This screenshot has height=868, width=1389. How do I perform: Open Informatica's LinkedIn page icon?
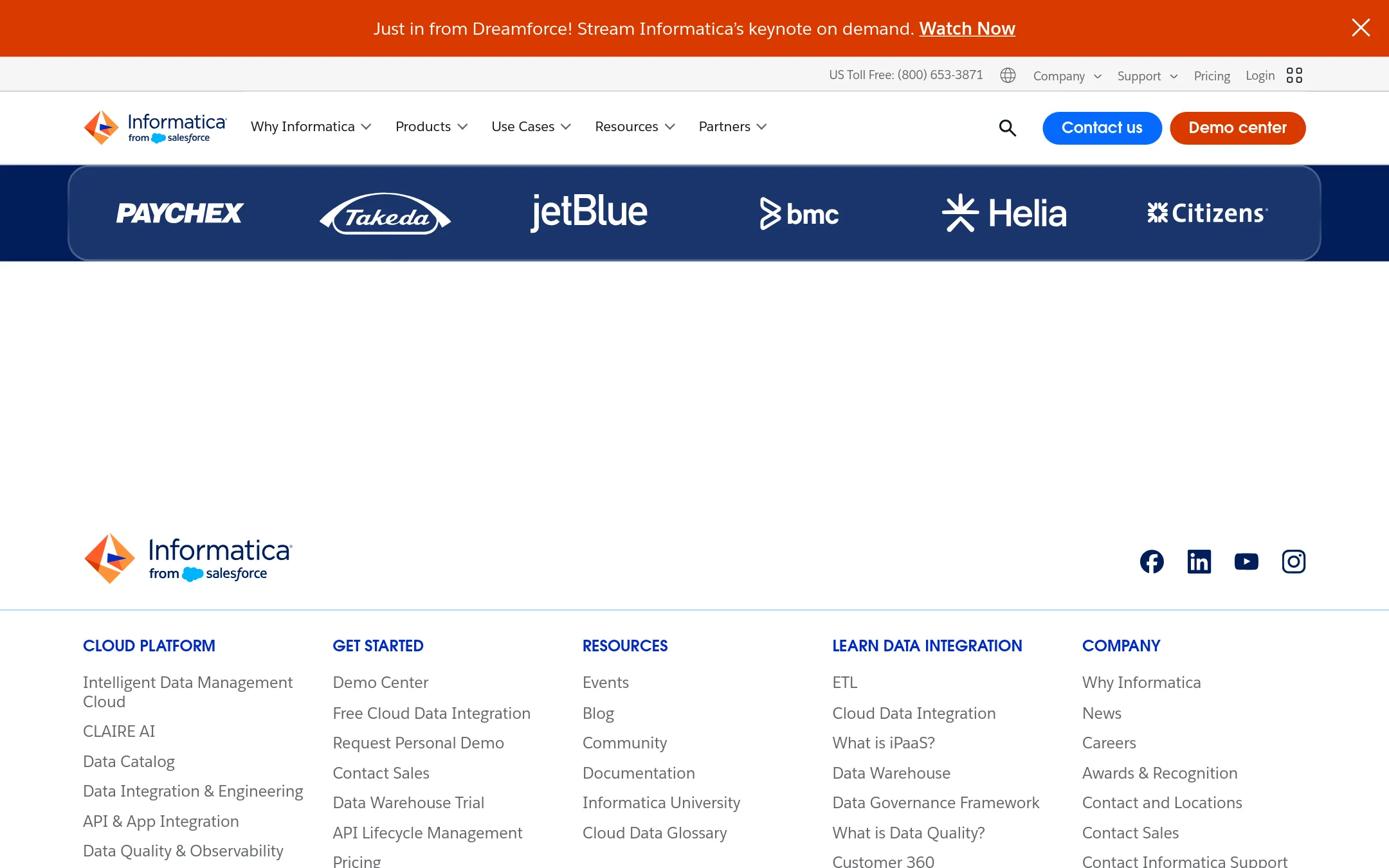[x=1199, y=561]
